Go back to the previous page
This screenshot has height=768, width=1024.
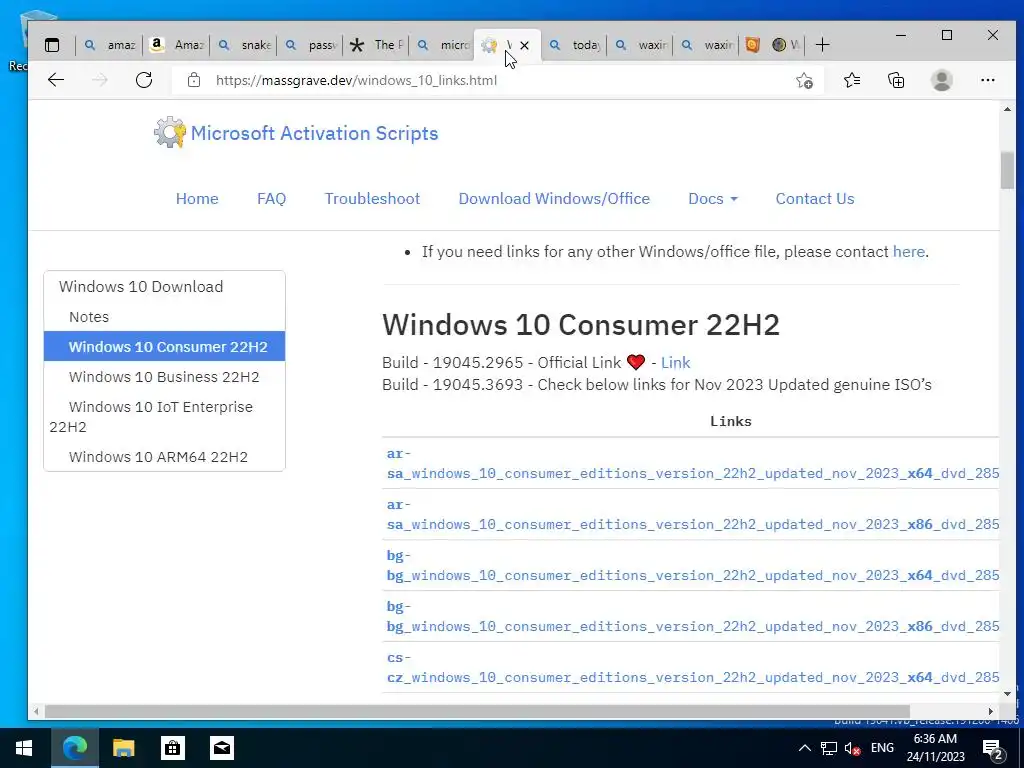[56, 80]
